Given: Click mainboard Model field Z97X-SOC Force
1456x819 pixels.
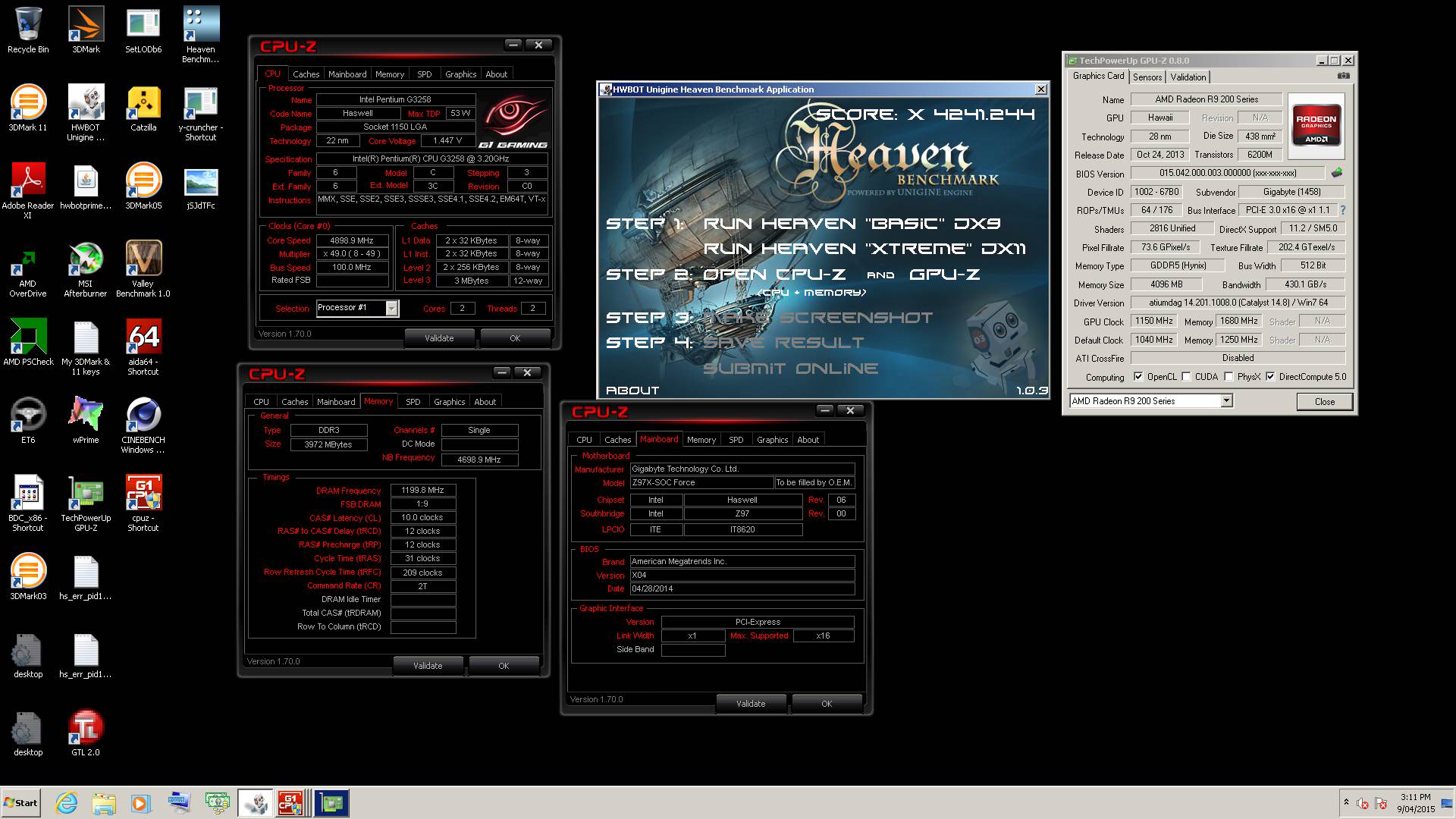Looking at the screenshot, I should coord(701,482).
